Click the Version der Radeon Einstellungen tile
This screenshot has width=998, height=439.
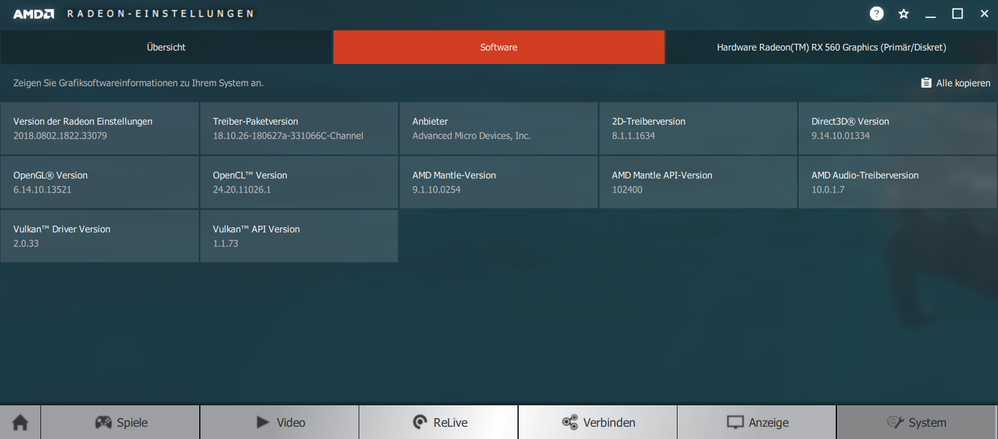tap(100, 128)
